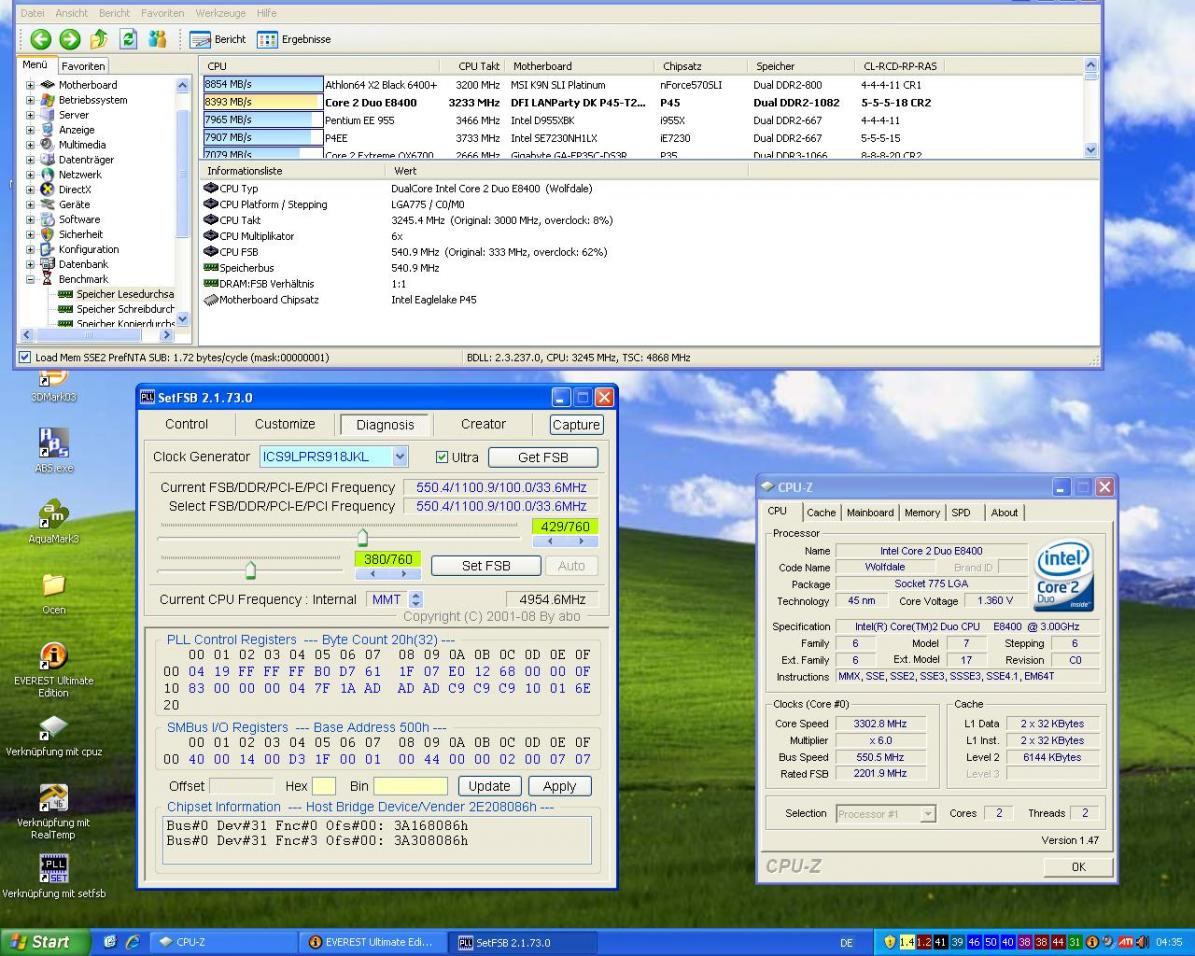Switch to the Memory tab in CPU-Z
This screenshot has height=956, width=1195.
pos(922,512)
